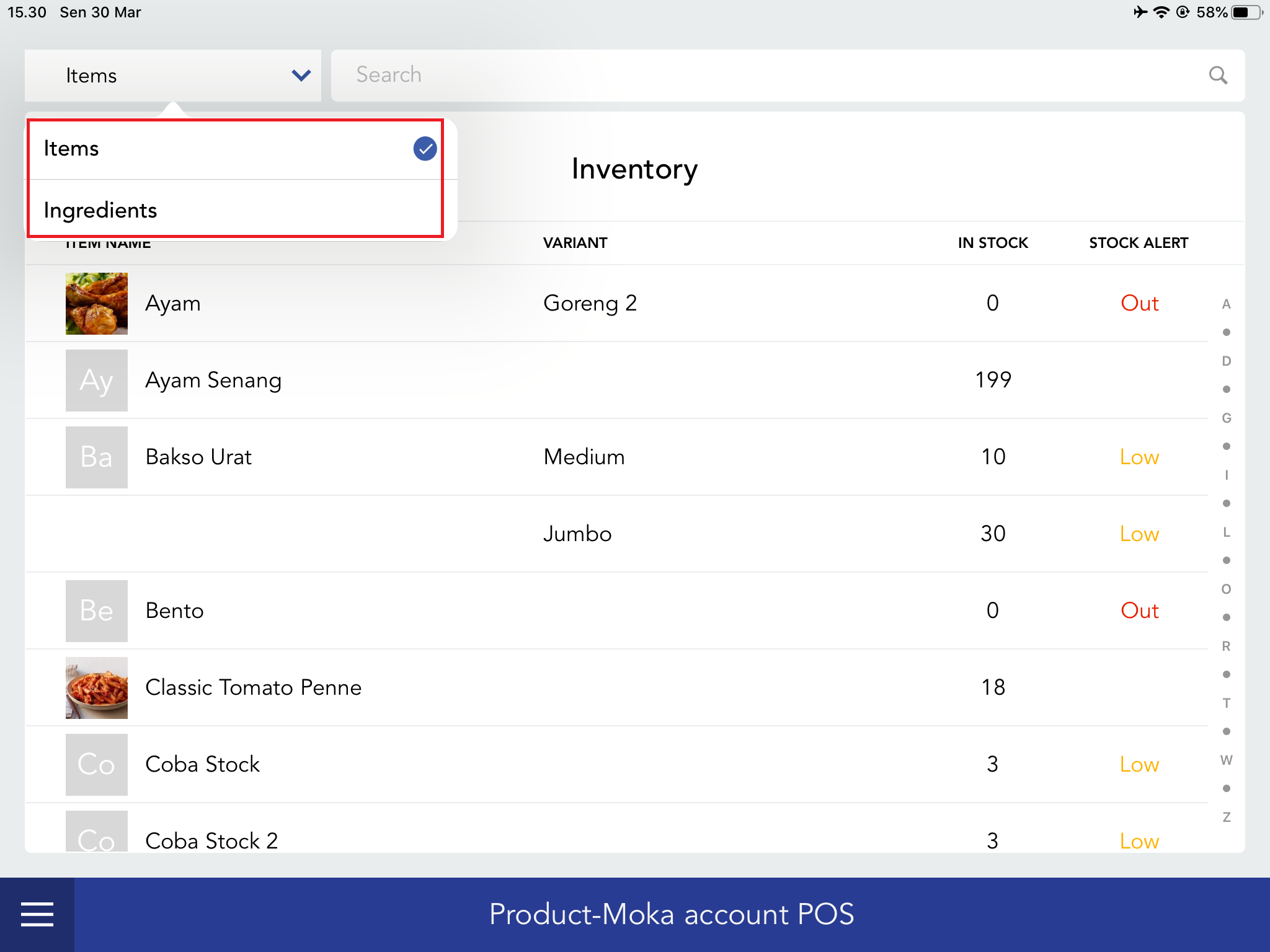The height and width of the screenshot is (952, 1270).
Task: Tap the airplane mode icon in status bar
Action: click(x=1142, y=11)
